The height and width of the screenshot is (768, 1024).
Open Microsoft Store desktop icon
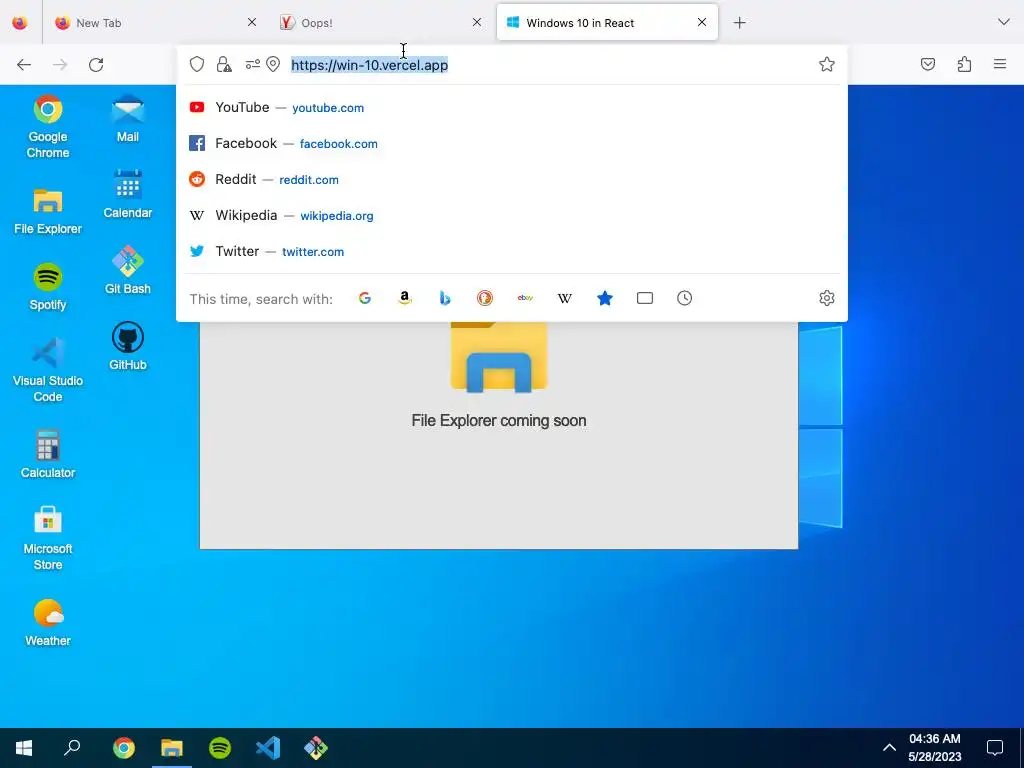48,538
